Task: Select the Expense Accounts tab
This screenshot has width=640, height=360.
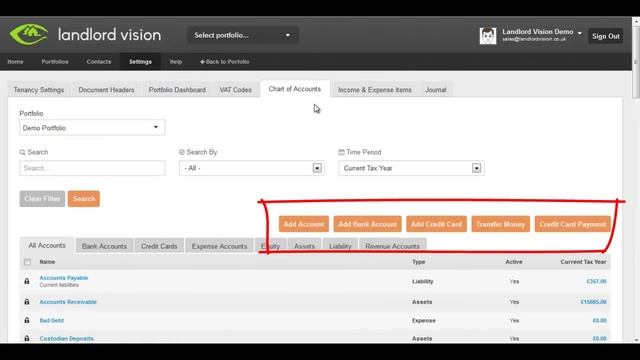Action: coord(220,246)
